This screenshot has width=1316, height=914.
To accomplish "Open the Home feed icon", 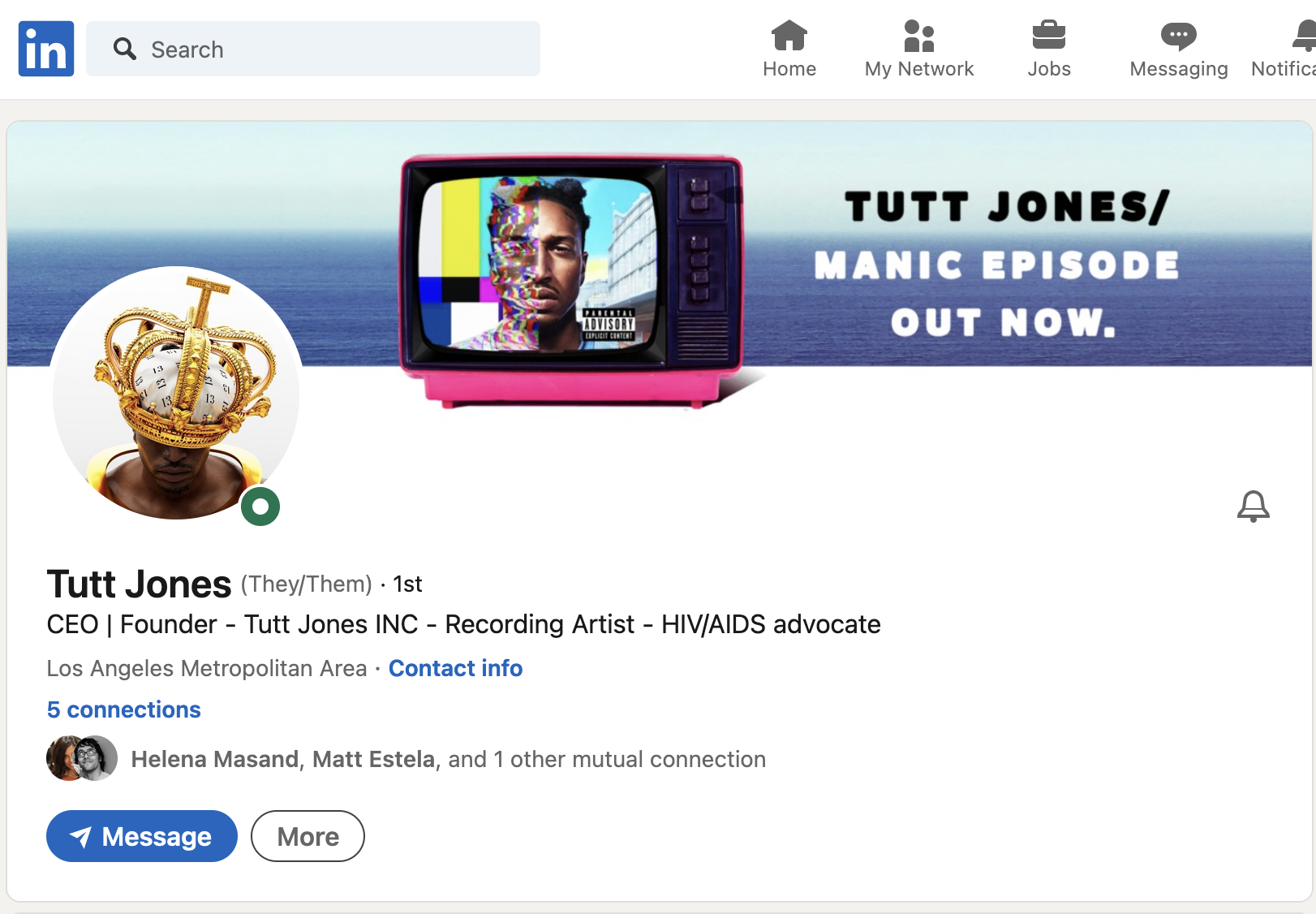I will coord(789,35).
